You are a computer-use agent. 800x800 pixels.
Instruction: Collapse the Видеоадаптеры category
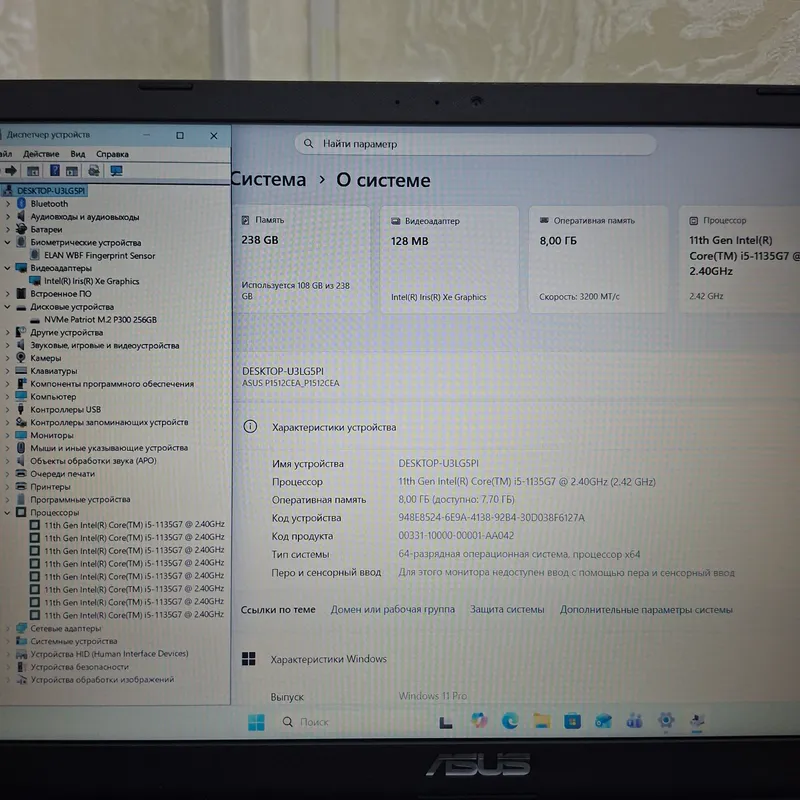[x=8, y=268]
